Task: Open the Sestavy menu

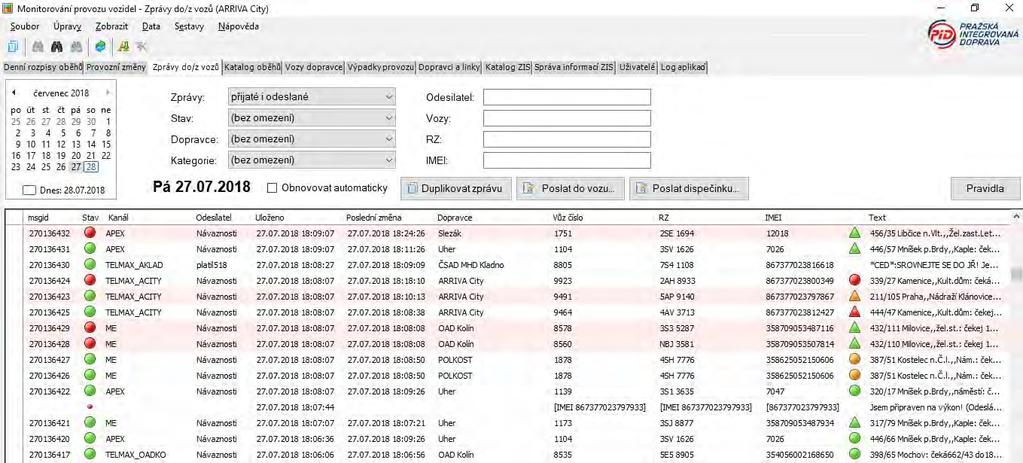Action: (189, 27)
